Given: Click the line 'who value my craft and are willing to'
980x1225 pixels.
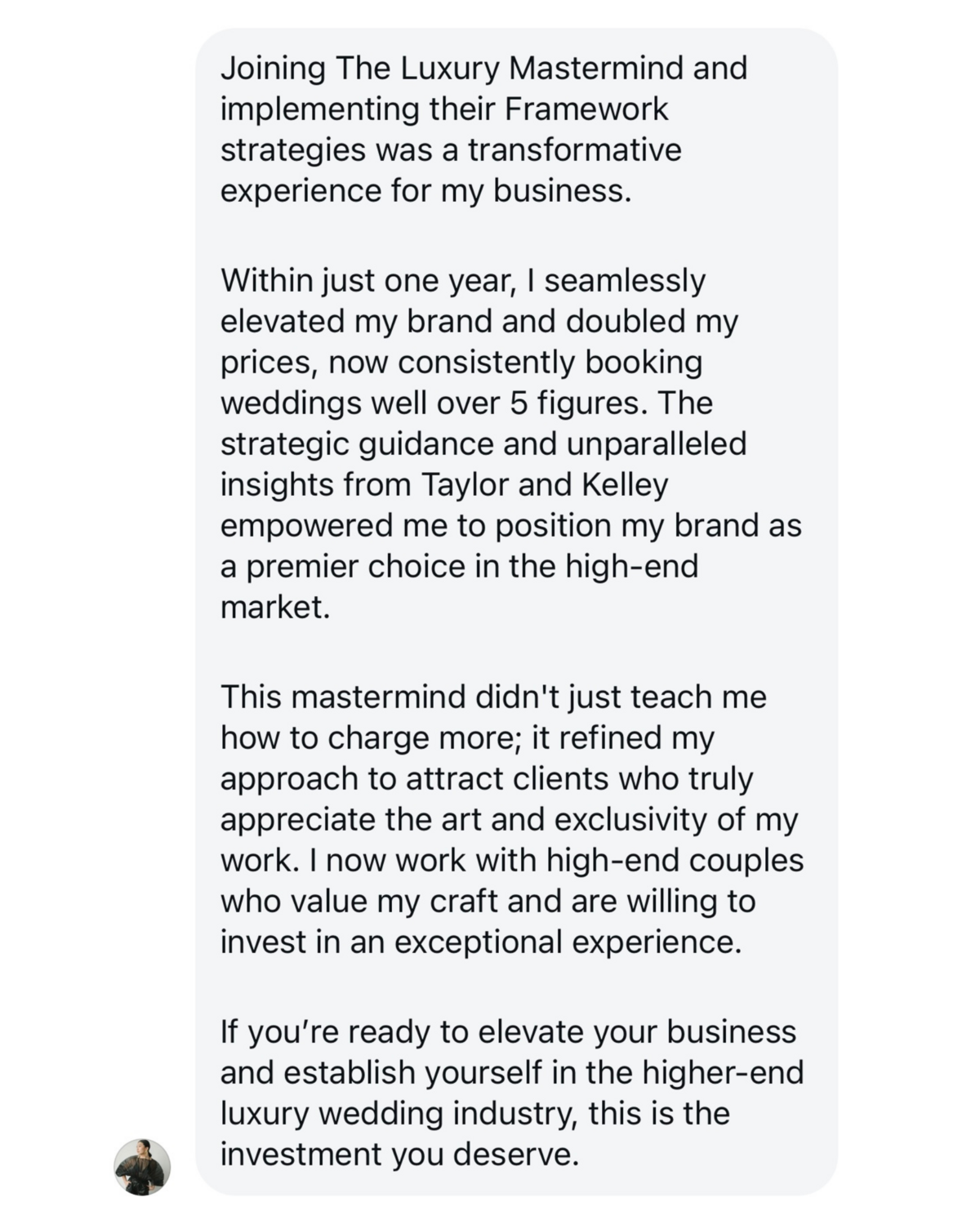Looking at the screenshot, I should coord(488,901).
